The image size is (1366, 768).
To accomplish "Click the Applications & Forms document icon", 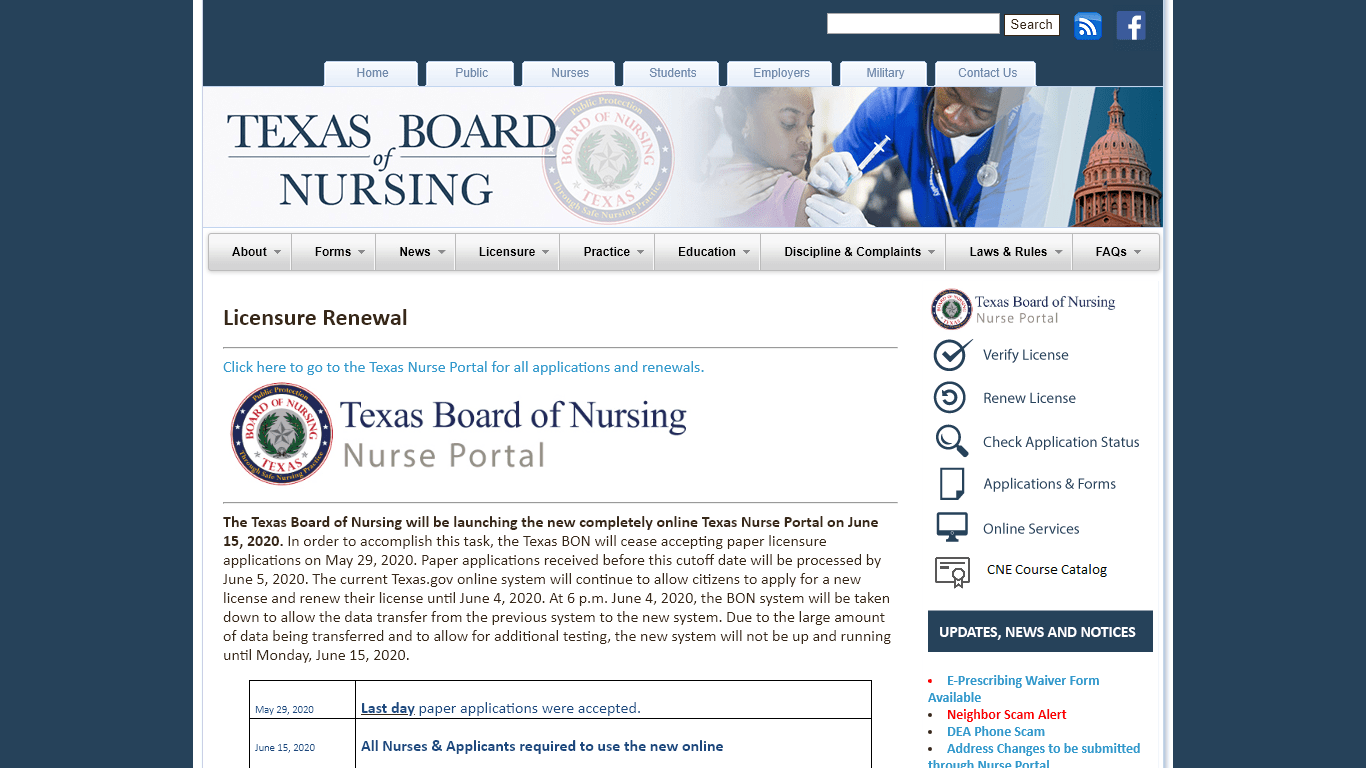I will (952, 484).
